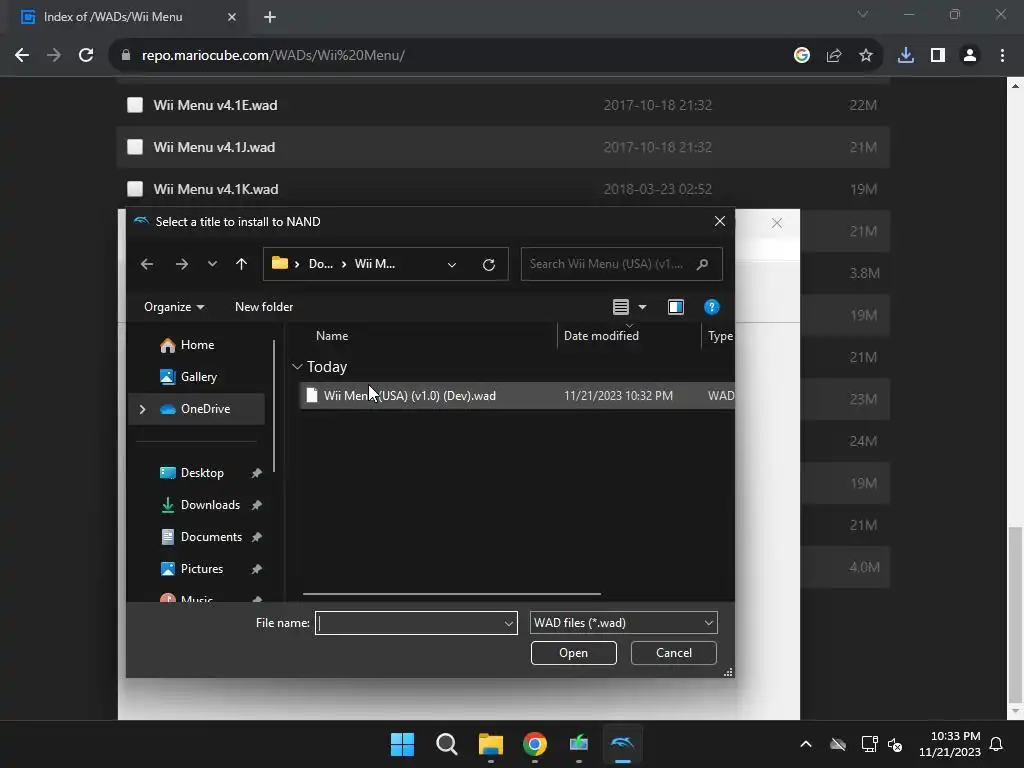
Task: Open Chrome profile icon
Action: pyautogui.click(x=970, y=56)
